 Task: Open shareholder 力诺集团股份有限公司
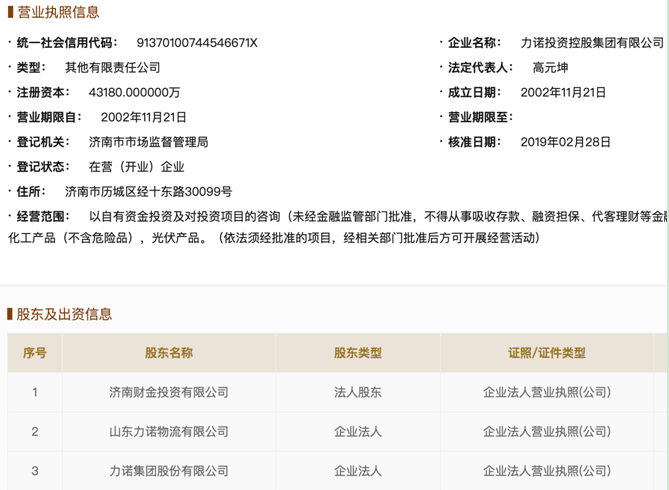tap(168, 470)
